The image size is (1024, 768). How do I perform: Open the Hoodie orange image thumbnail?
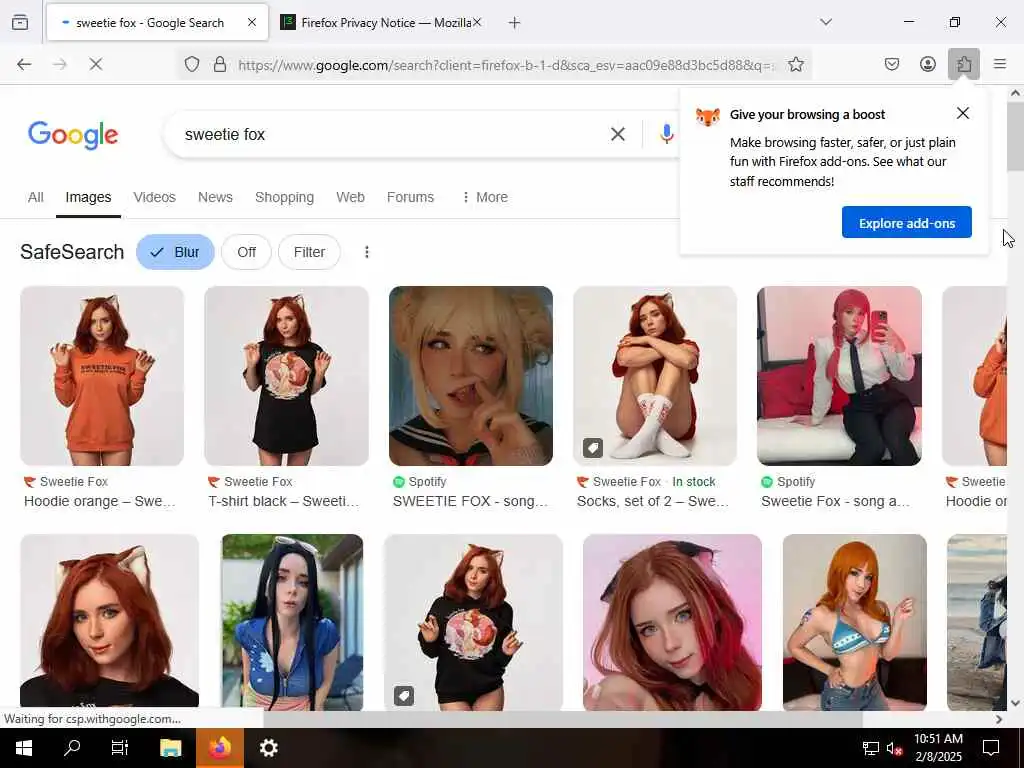[x=102, y=376]
